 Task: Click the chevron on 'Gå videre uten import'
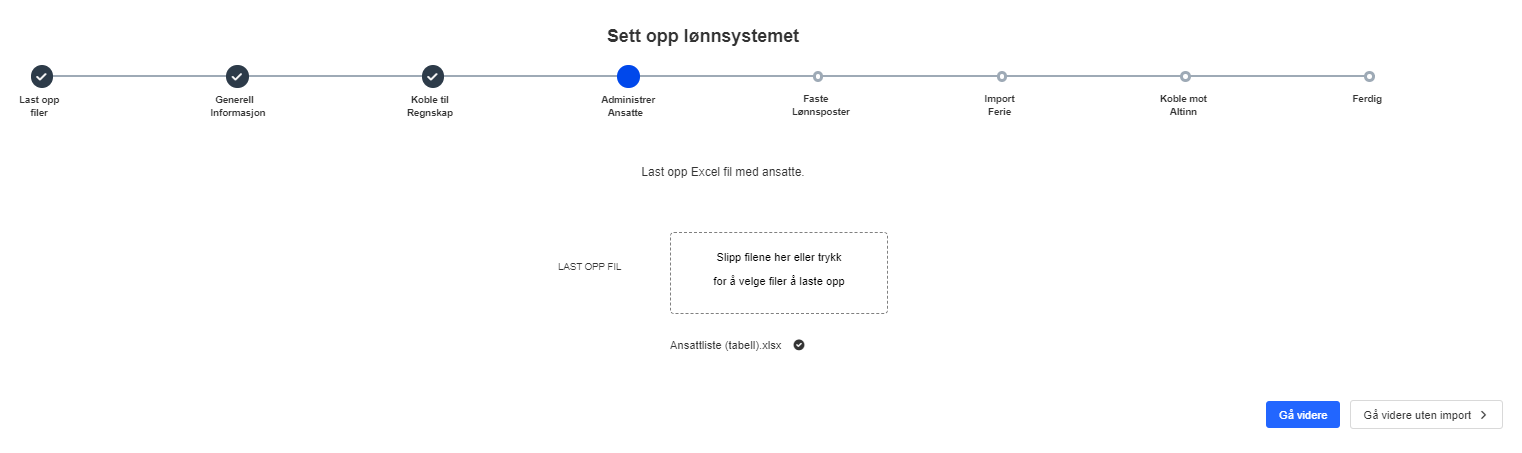pos(1484,415)
